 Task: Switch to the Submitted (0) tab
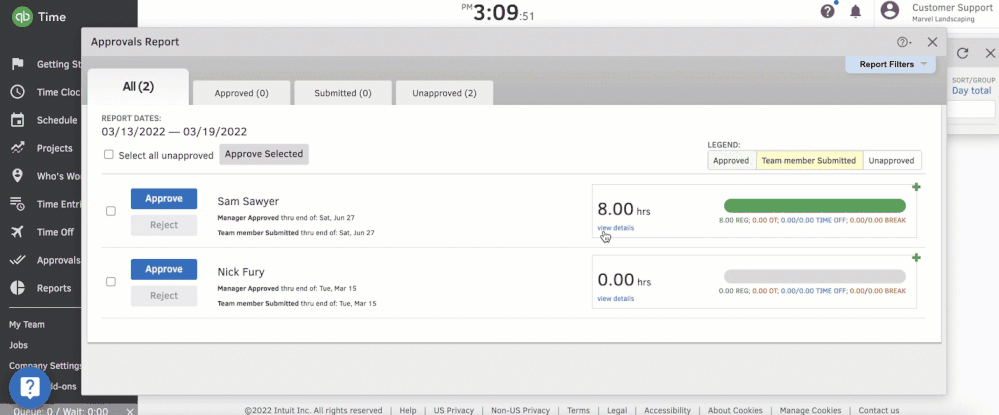[x=343, y=93]
